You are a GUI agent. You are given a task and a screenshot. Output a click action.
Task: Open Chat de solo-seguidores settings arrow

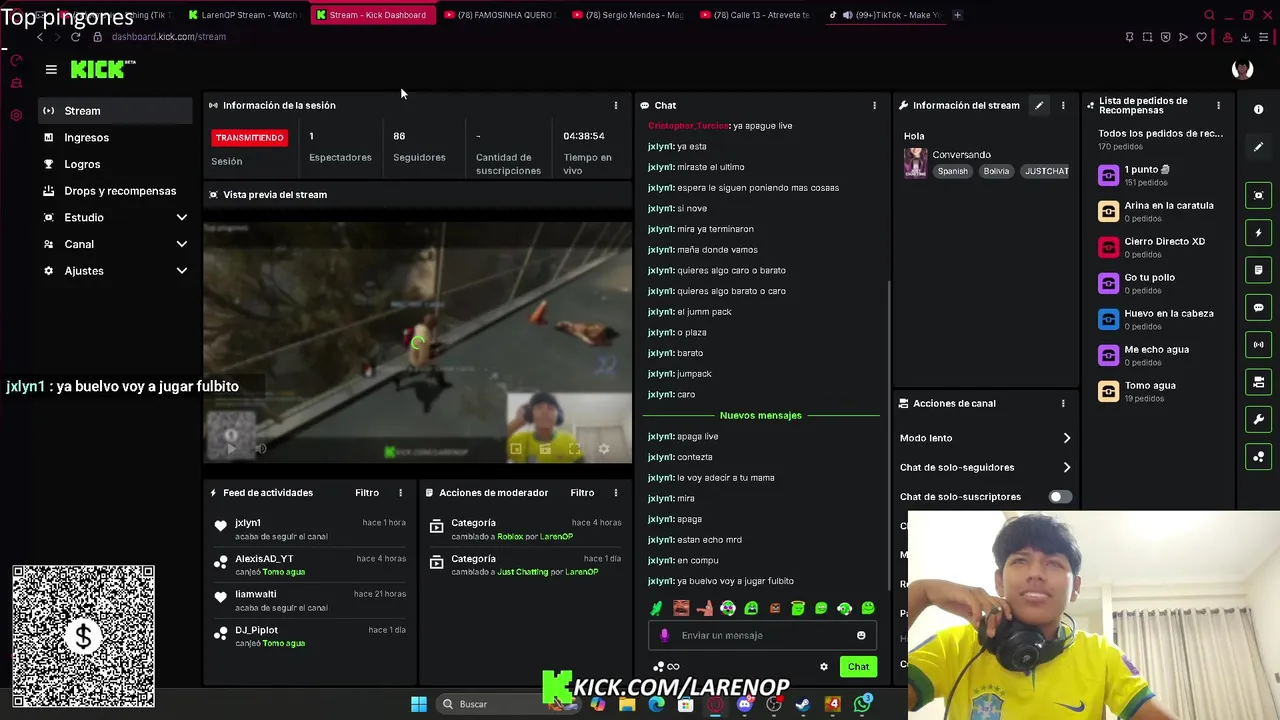coord(1066,467)
